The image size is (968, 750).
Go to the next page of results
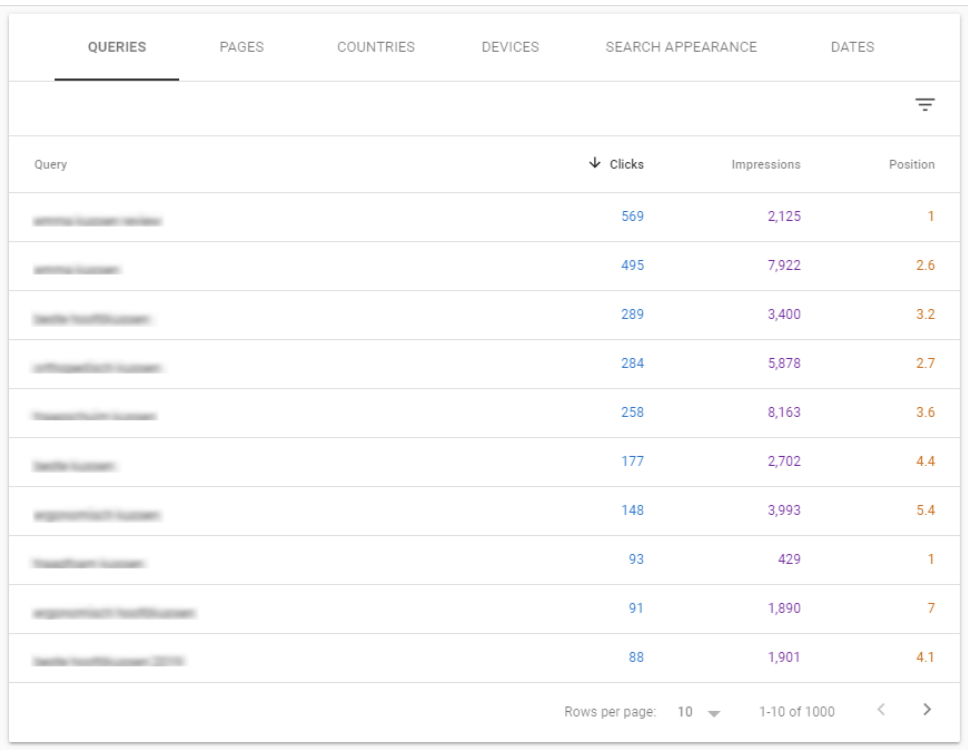pyautogui.click(x=927, y=711)
